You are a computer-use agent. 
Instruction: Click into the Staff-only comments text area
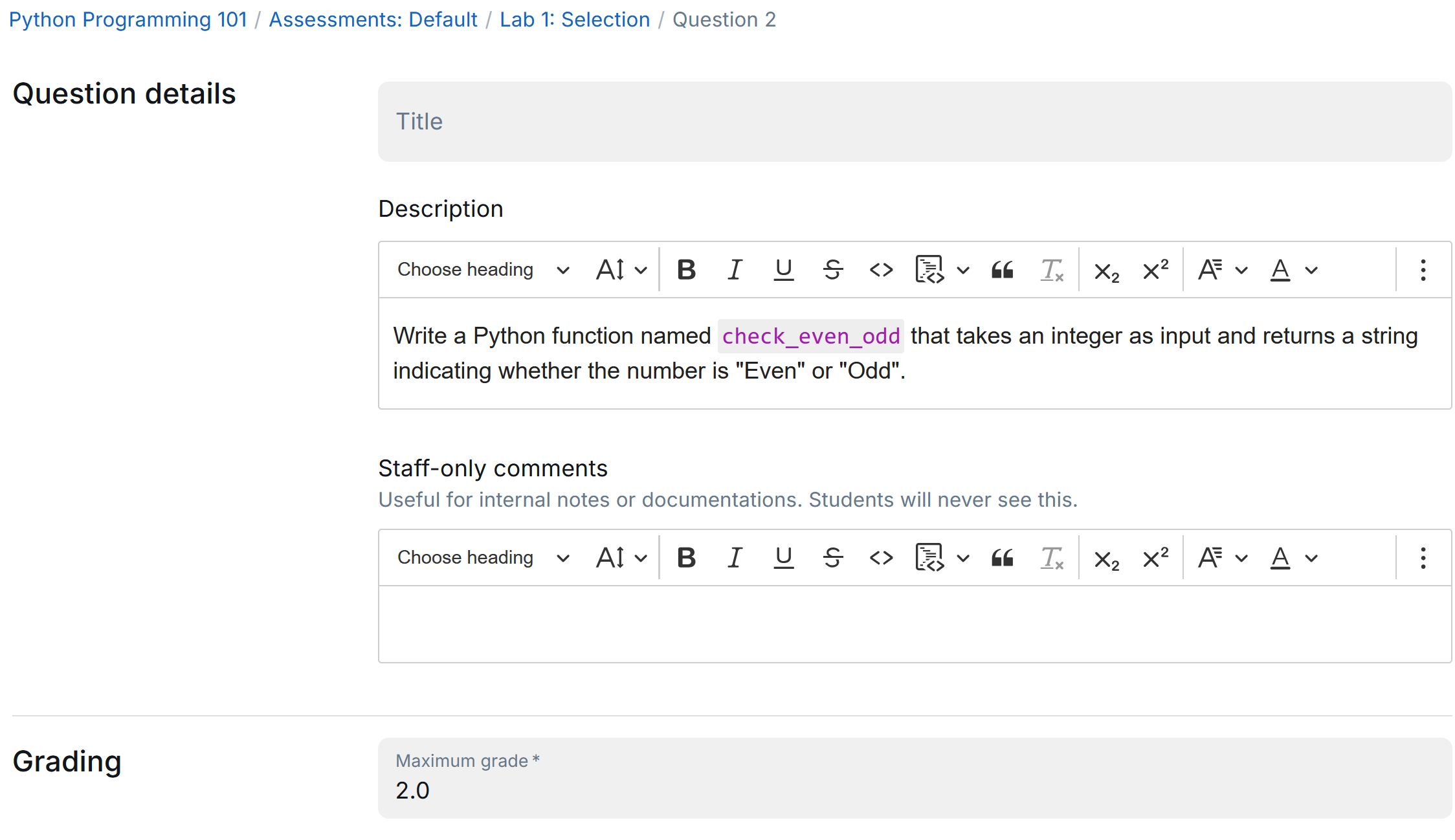click(915, 624)
